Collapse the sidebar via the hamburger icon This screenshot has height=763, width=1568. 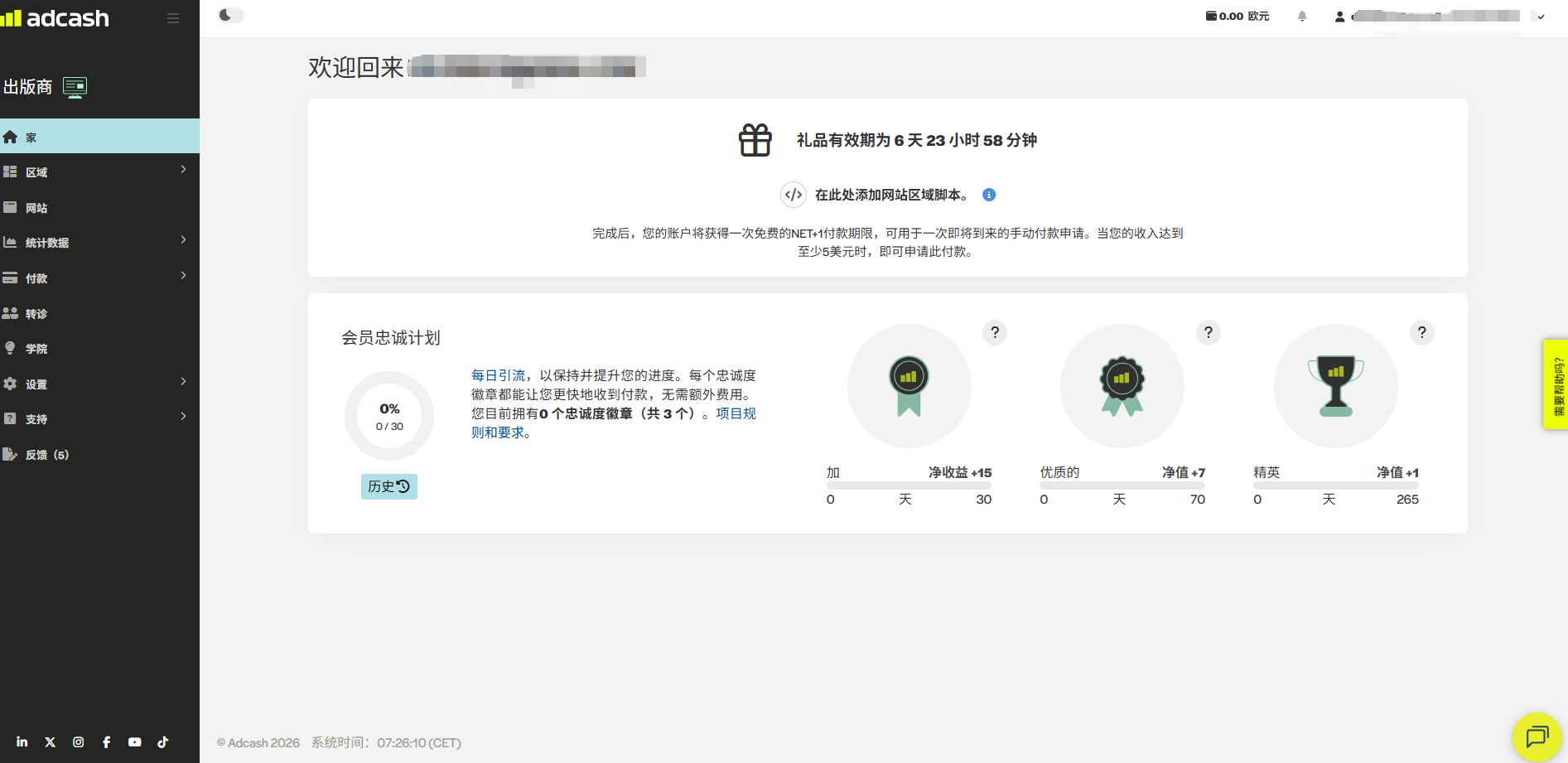coord(173,17)
